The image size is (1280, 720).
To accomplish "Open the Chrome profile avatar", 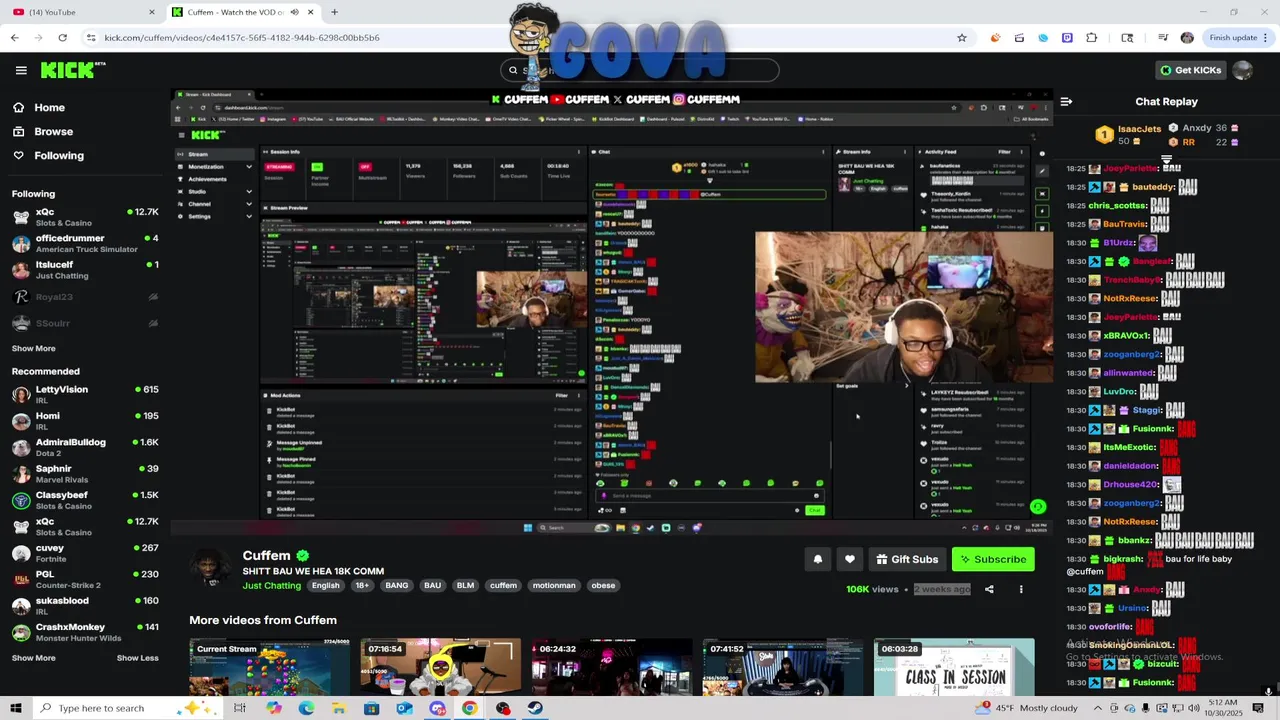I will click(1187, 38).
